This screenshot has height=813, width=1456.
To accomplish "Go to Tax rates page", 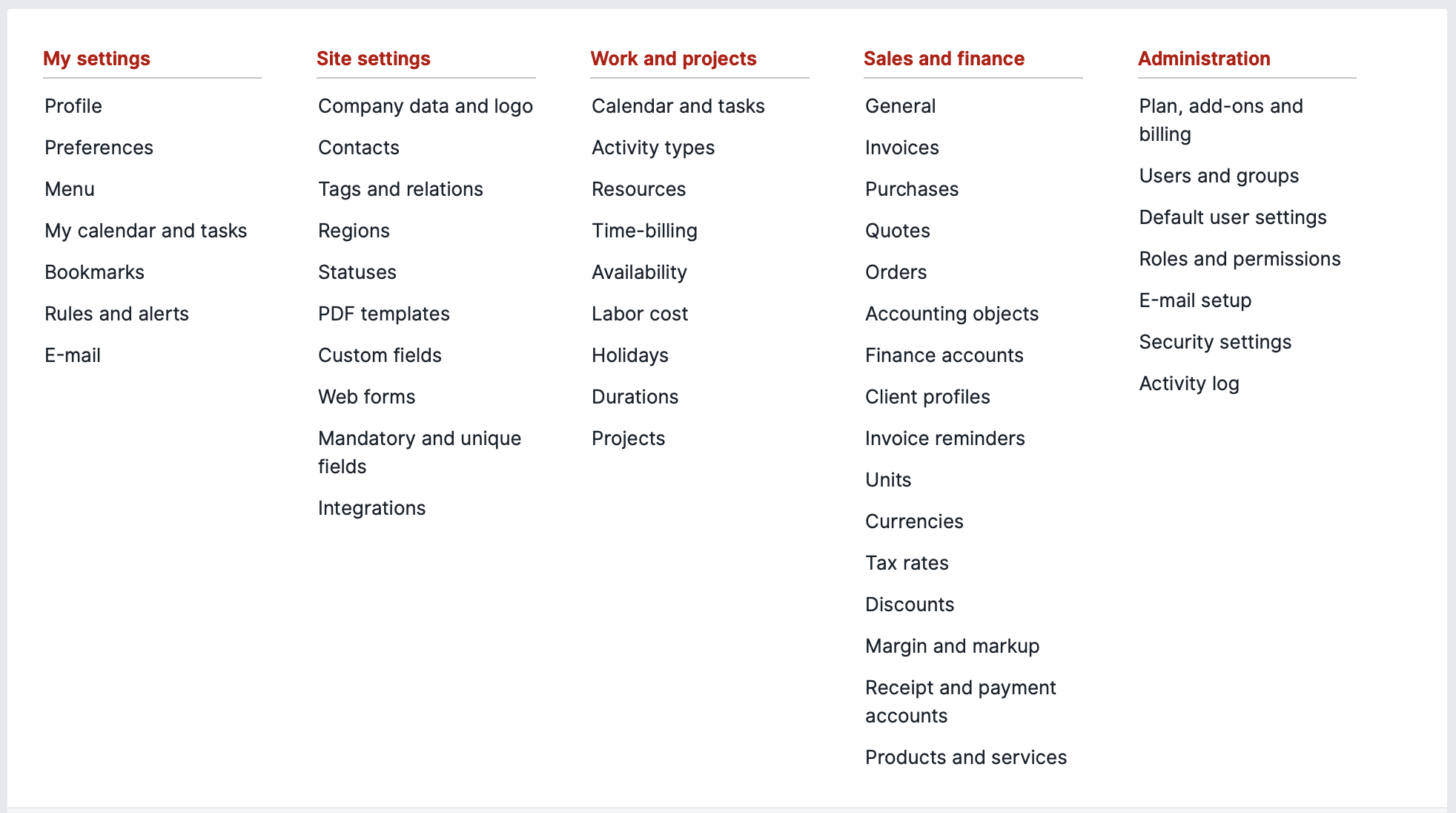I will coord(907,563).
